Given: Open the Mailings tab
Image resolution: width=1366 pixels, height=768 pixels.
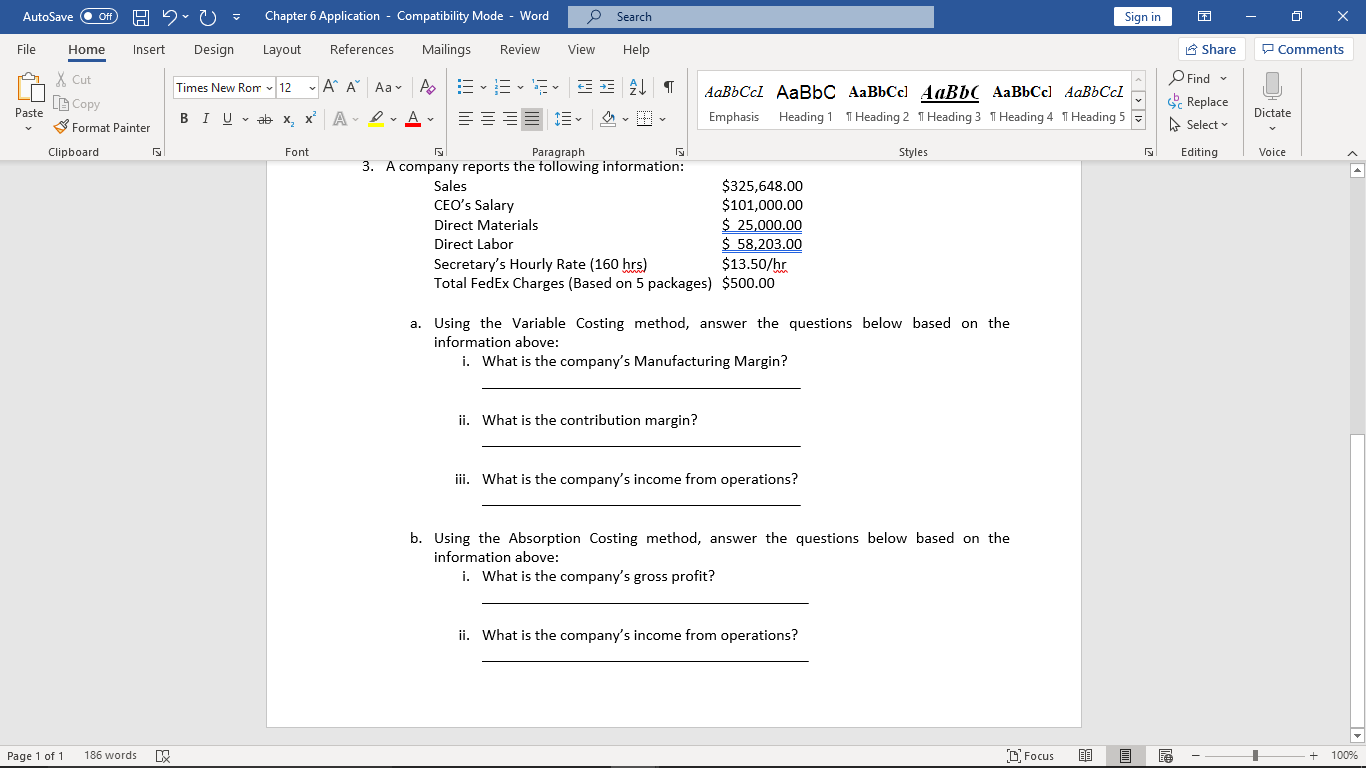Looking at the screenshot, I should click(x=446, y=49).
